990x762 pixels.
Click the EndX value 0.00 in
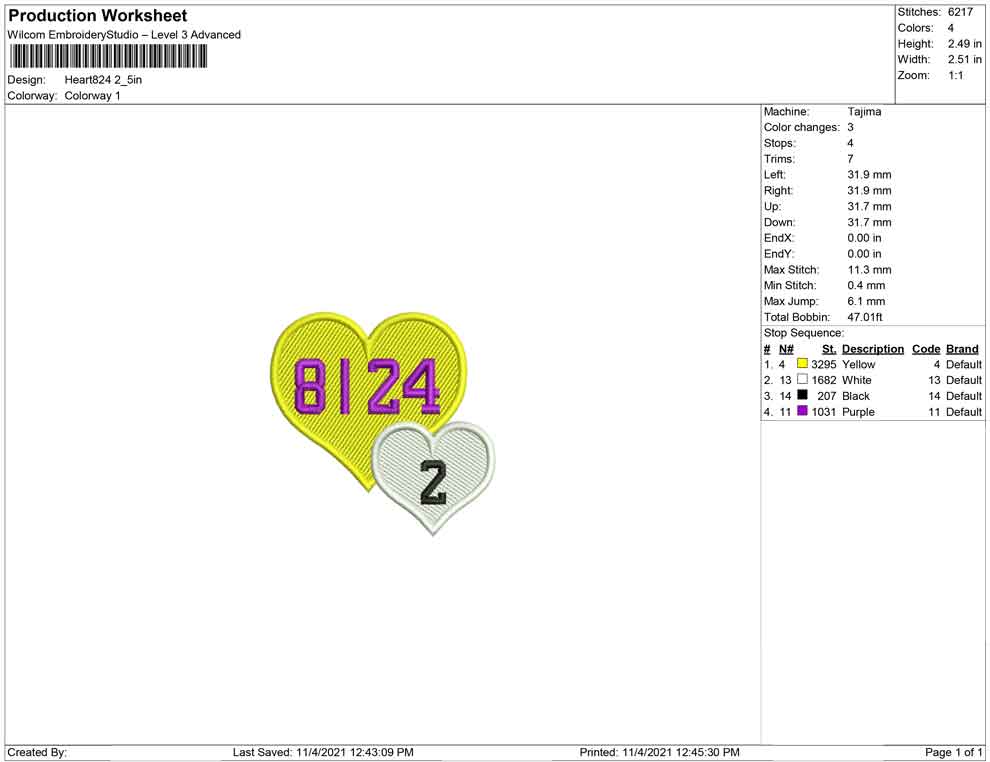point(864,238)
